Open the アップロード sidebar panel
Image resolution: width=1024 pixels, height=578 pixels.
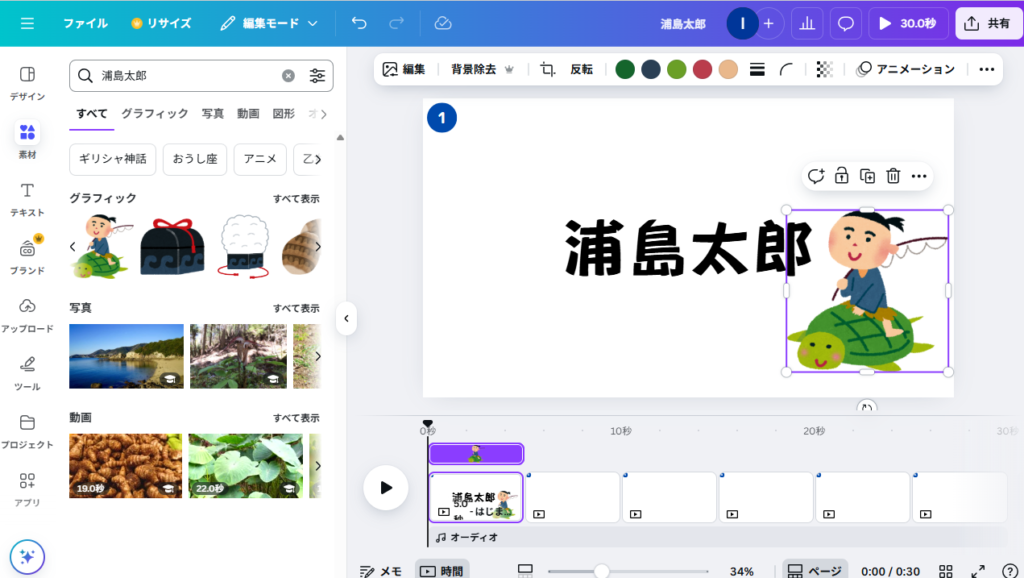coord(27,315)
